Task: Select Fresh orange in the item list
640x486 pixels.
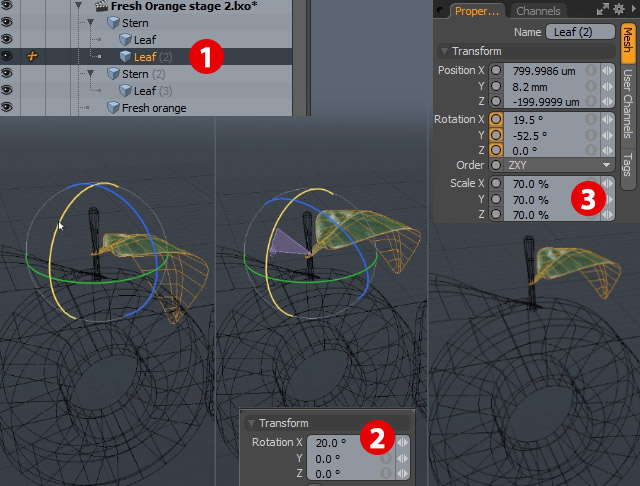Action: pos(154,108)
